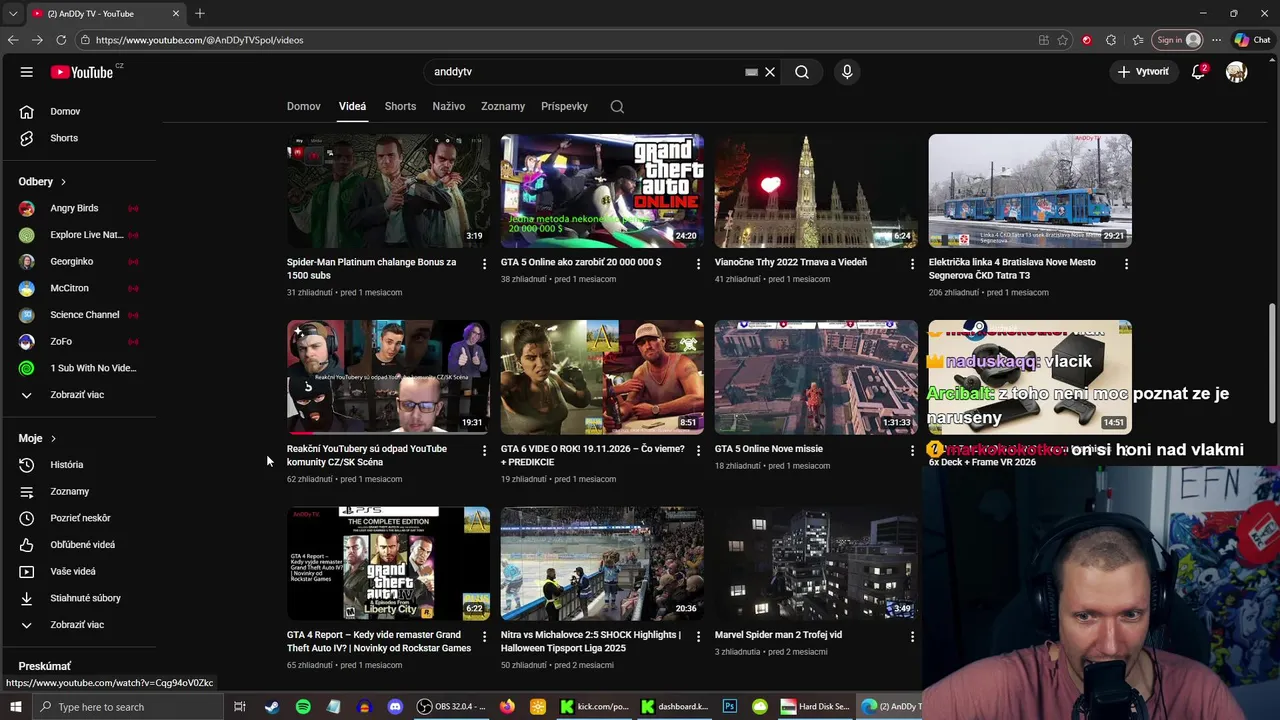Switch to Príspevky channel tab
The image size is (1280, 720).
(564, 106)
